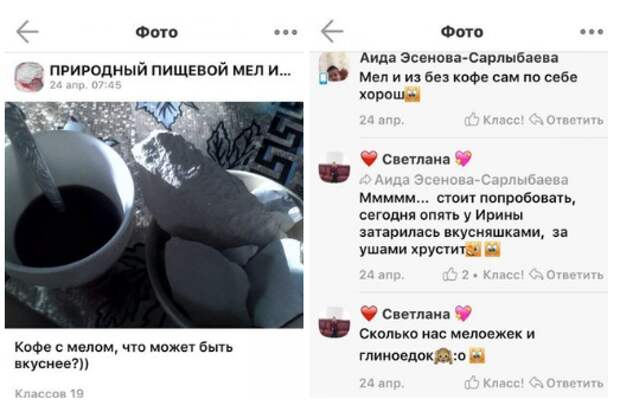Like Аида's comment with Класс!

pos(494,119)
